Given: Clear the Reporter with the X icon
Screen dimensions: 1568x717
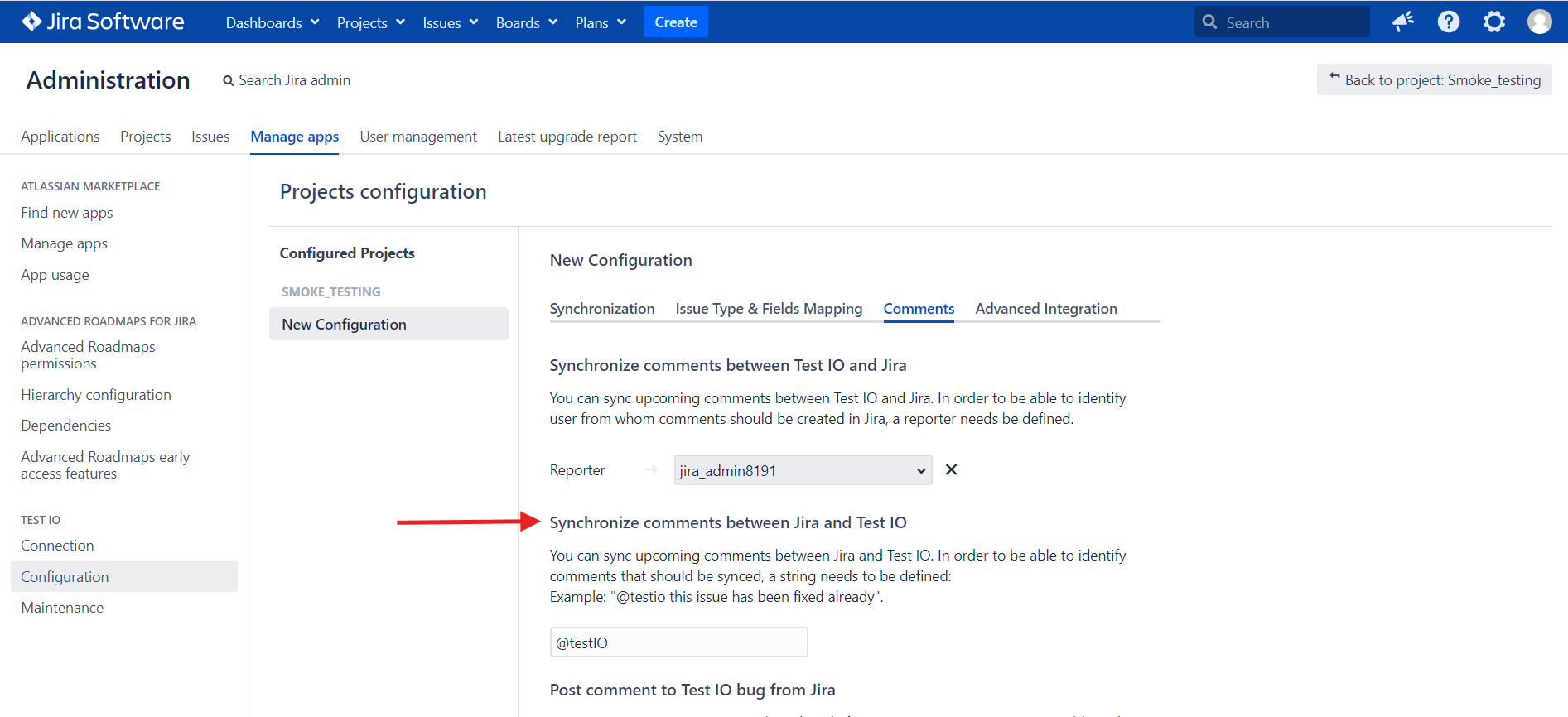Looking at the screenshot, I should pyautogui.click(x=952, y=469).
